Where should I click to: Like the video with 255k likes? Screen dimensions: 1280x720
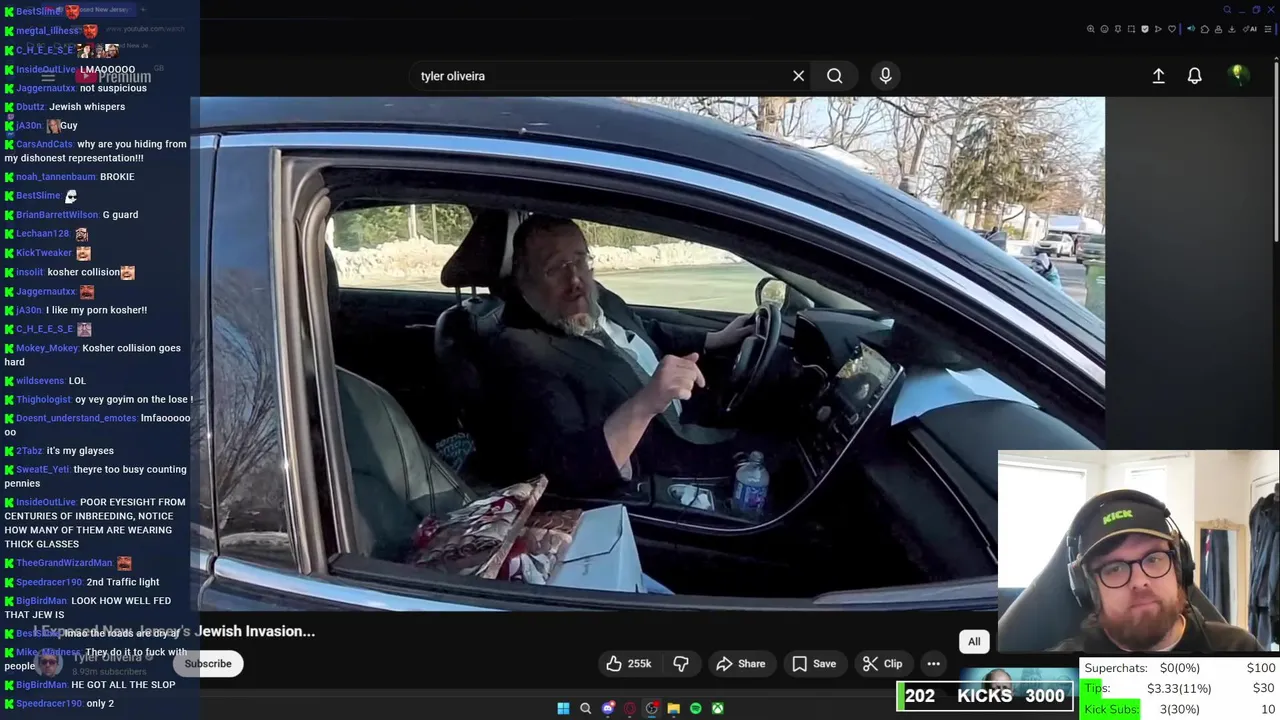(629, 664)
